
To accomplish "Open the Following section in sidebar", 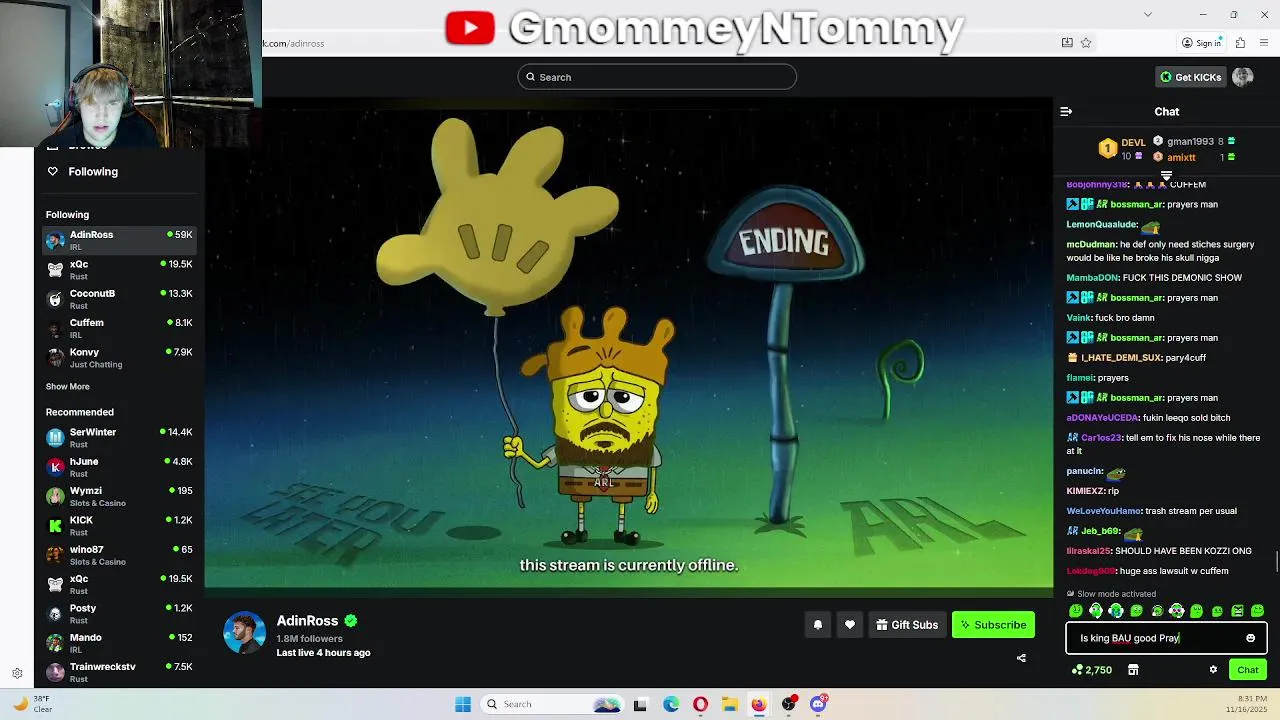I will (x=93, y=172).
